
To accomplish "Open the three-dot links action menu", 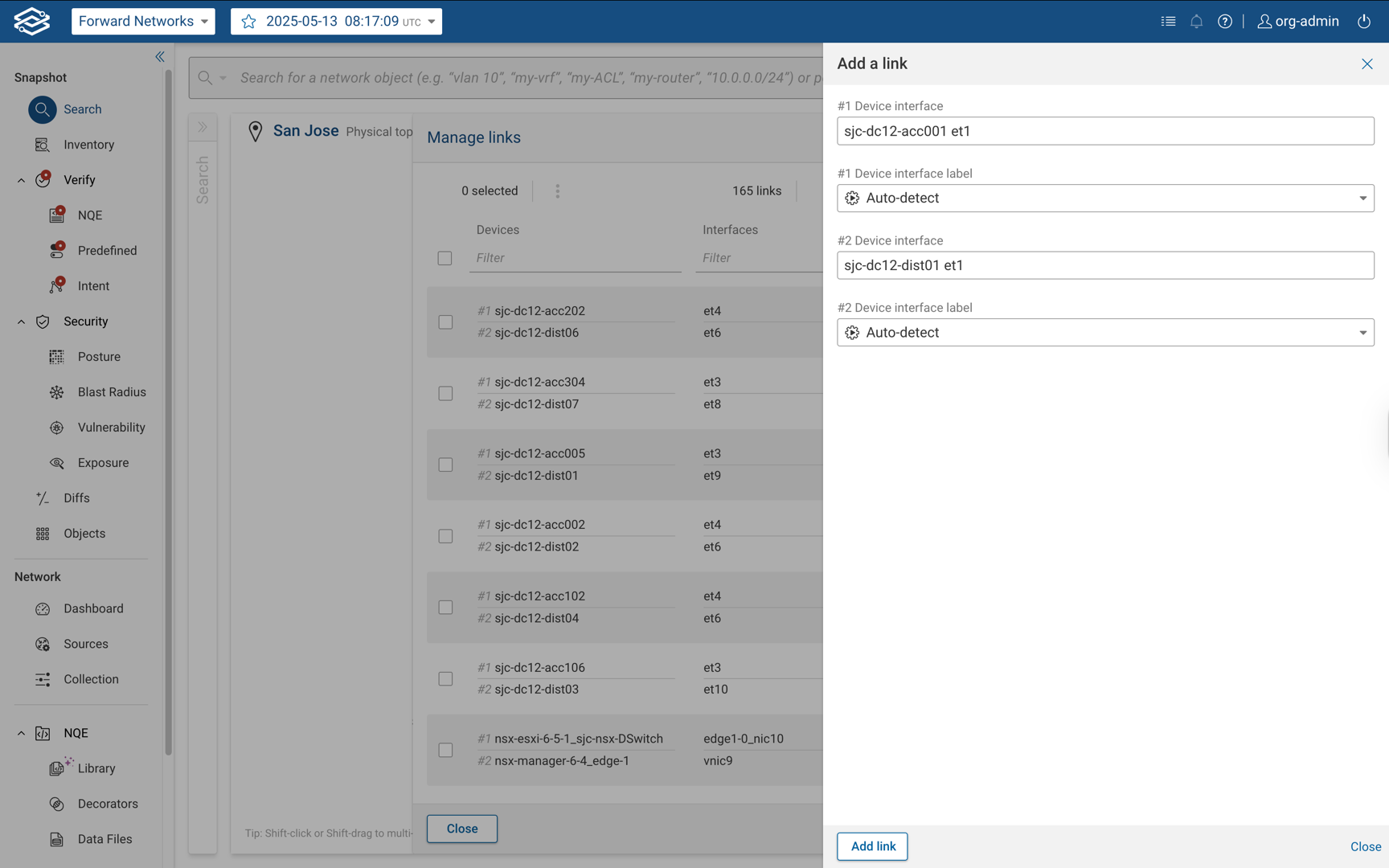I will (x=557, y=191).
